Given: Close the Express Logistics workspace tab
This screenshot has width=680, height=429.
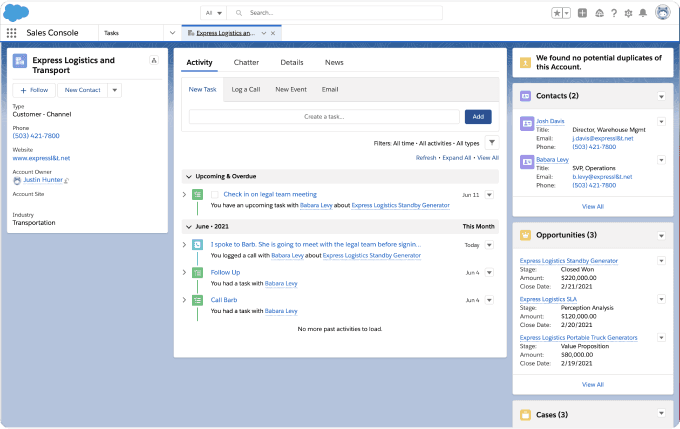Looking at the screenshot, I should (273, 33).
